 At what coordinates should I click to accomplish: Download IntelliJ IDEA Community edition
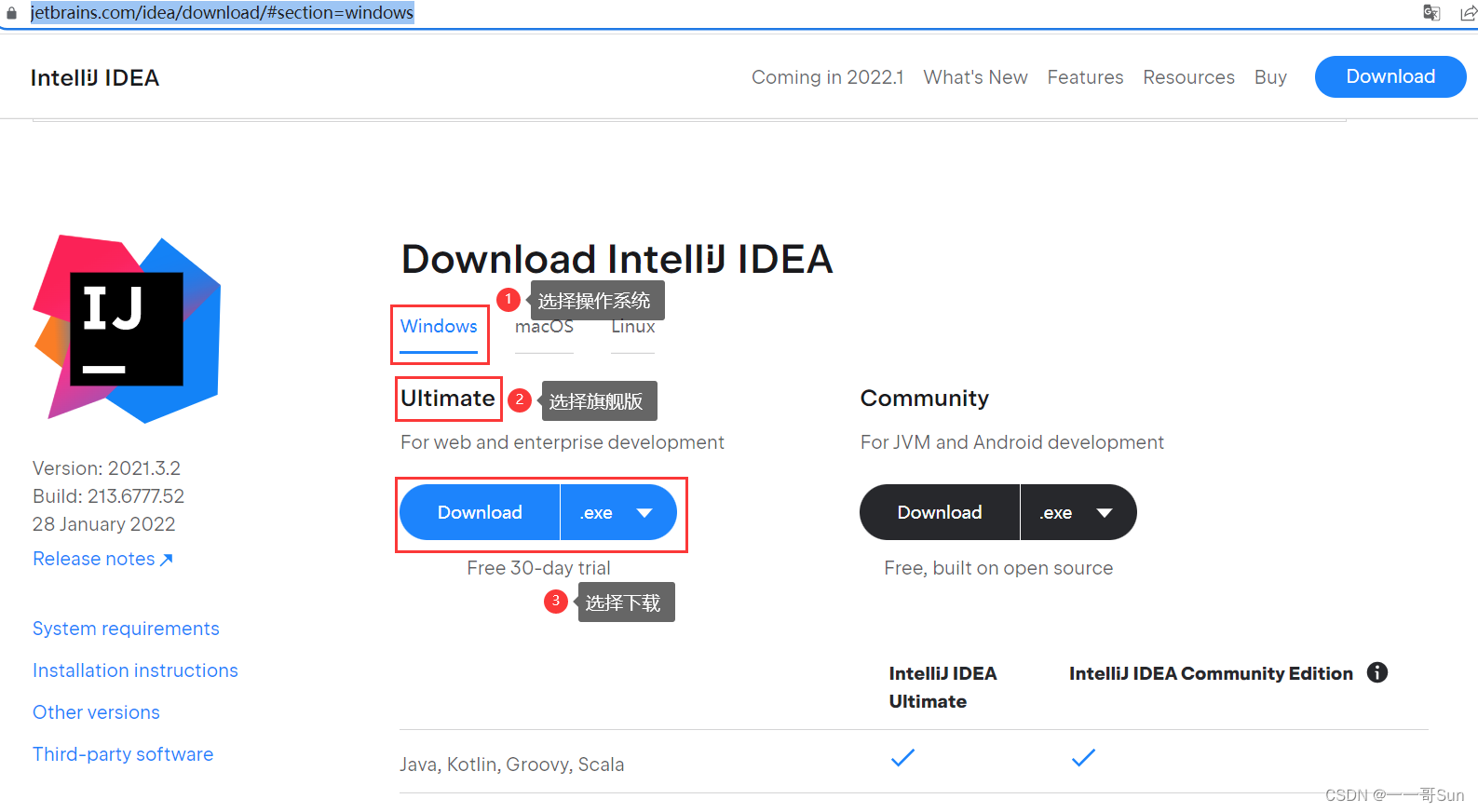(940, 512)
